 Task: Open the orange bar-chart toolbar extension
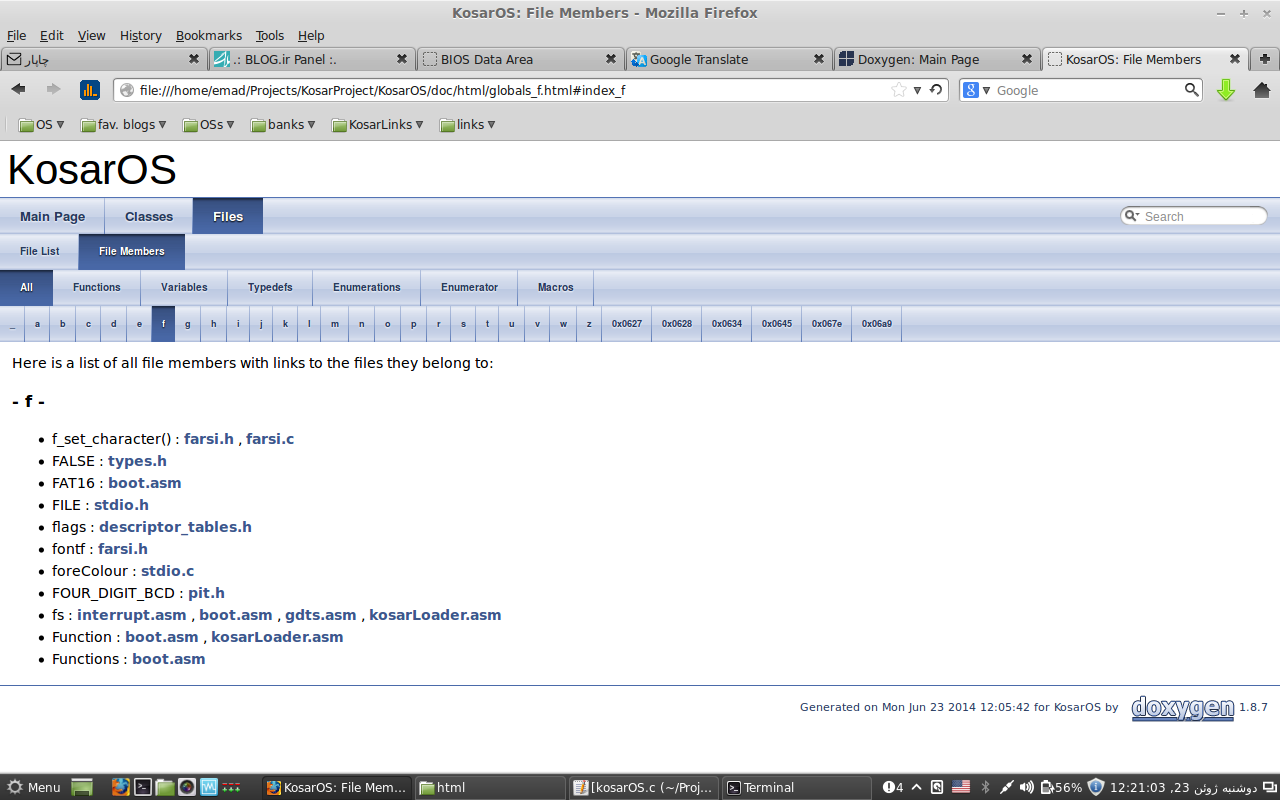[x=90, y=90]
